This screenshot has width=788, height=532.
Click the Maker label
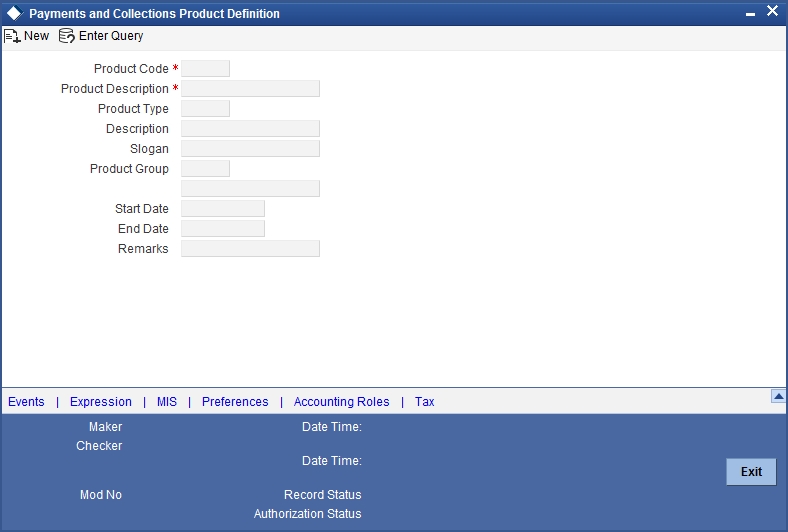(106, 427)
